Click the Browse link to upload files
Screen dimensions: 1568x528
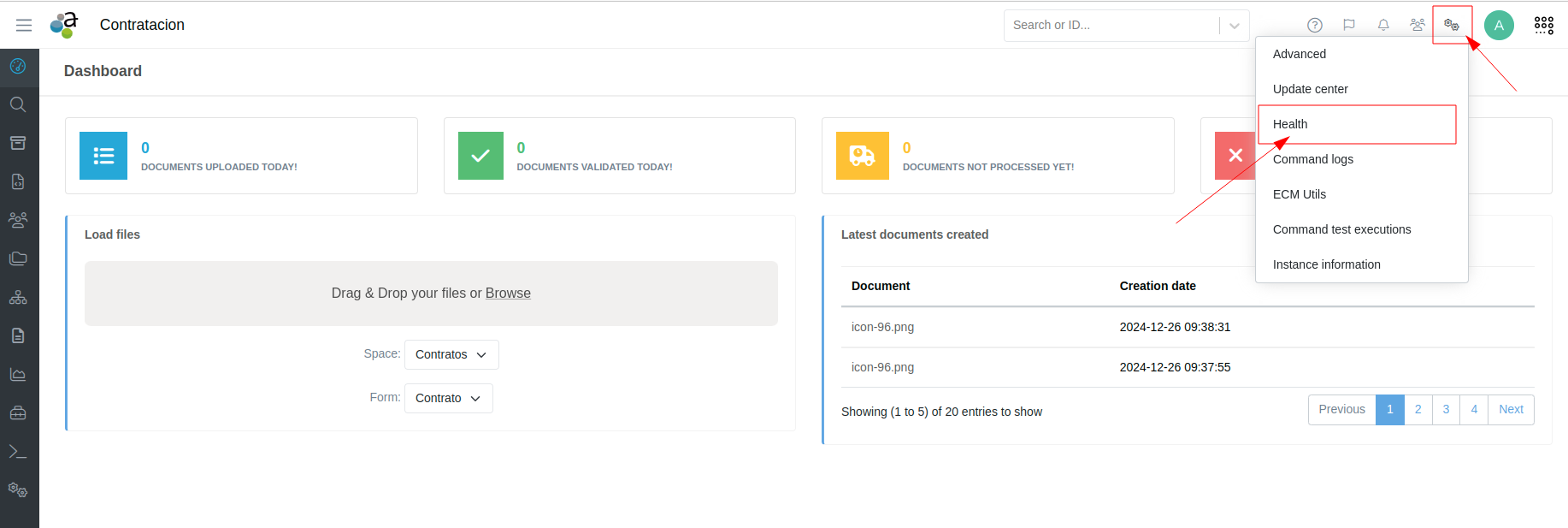tap(508, 294)
